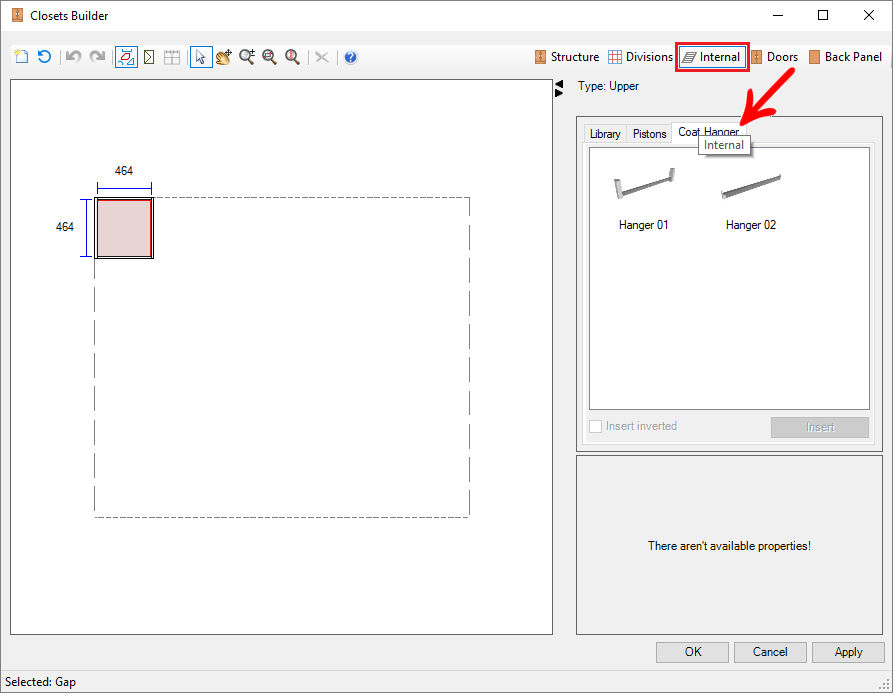The height and width of the screenshot is (695, 895).
Task: Click the Delete X icon in toolbar
Action: pos(322,57)
